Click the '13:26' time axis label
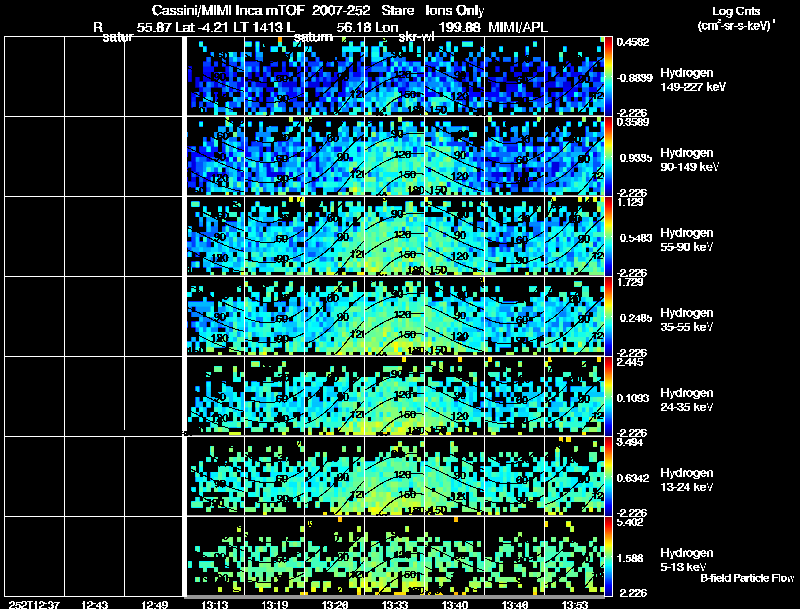800x609 pixels. pos(335,604)
